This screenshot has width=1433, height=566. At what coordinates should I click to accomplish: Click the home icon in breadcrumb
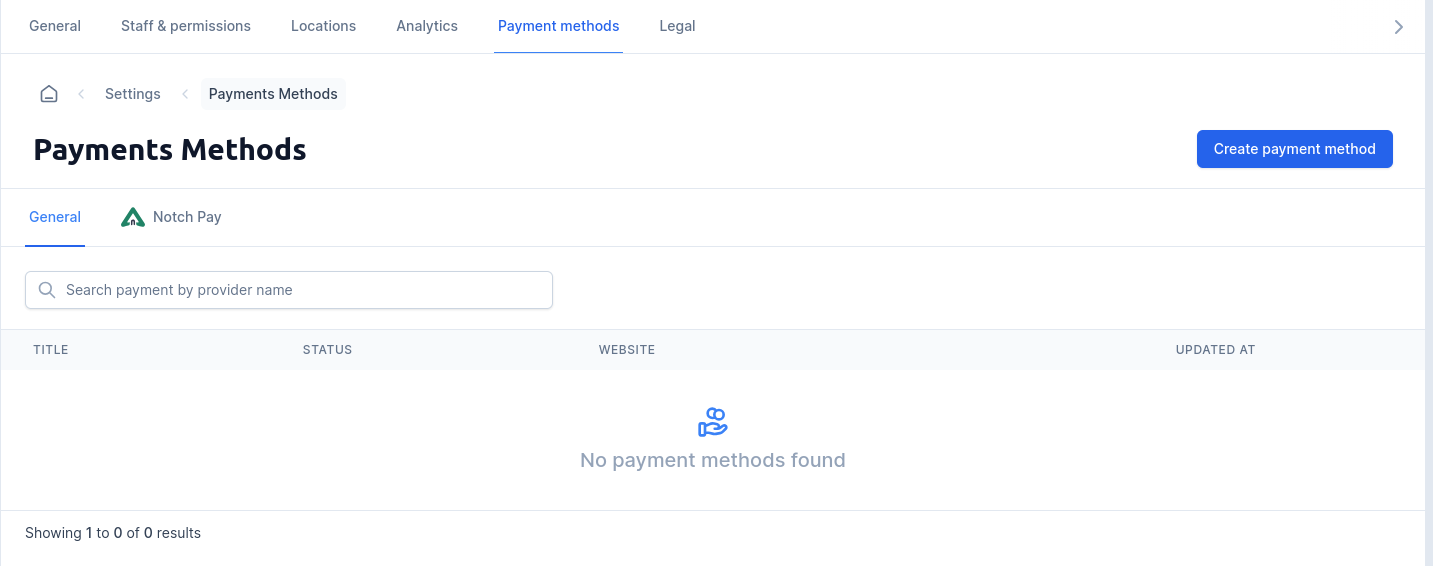click(x=49, y=94)
